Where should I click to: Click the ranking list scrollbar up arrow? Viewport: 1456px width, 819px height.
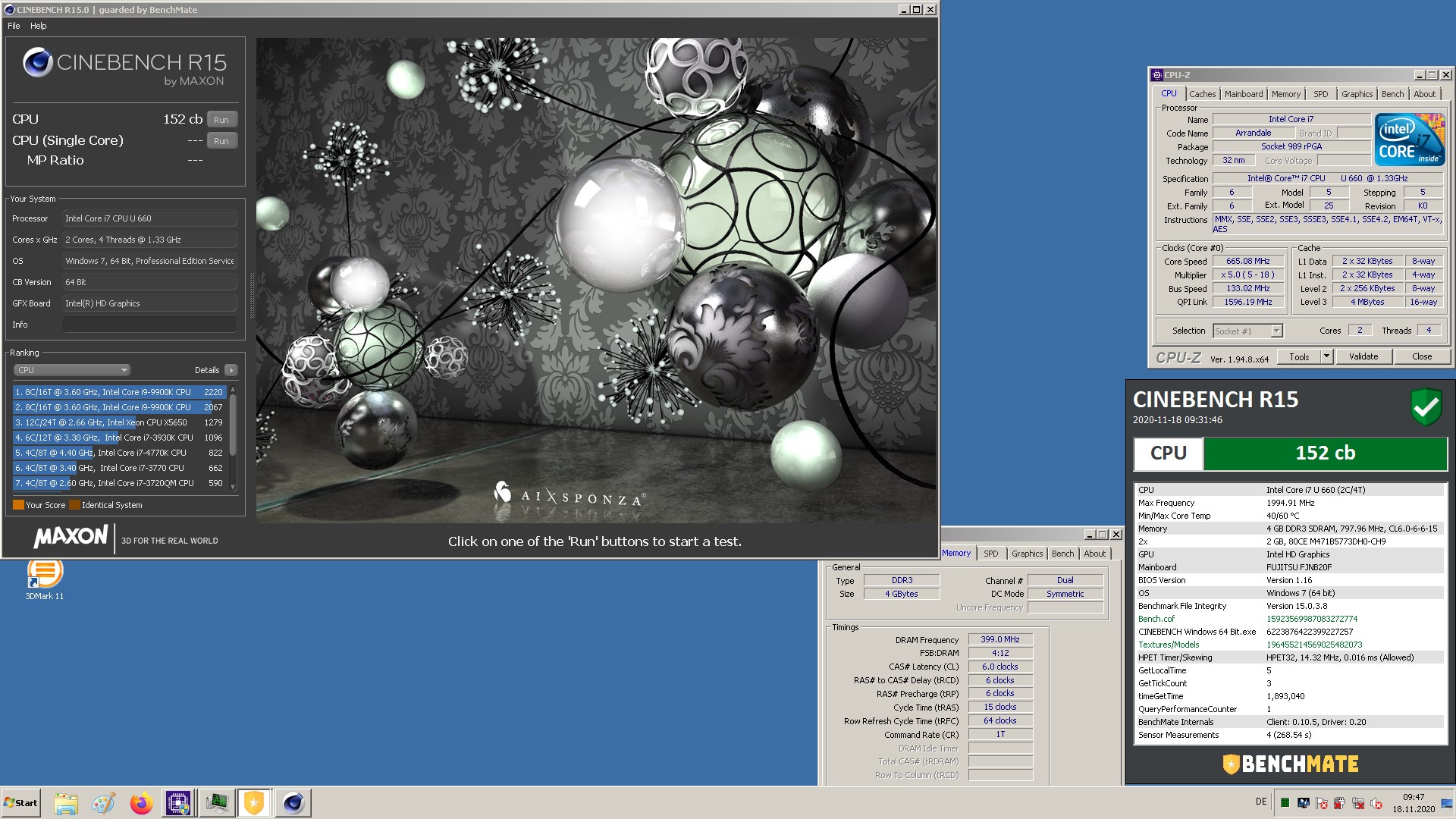point(233,390)
